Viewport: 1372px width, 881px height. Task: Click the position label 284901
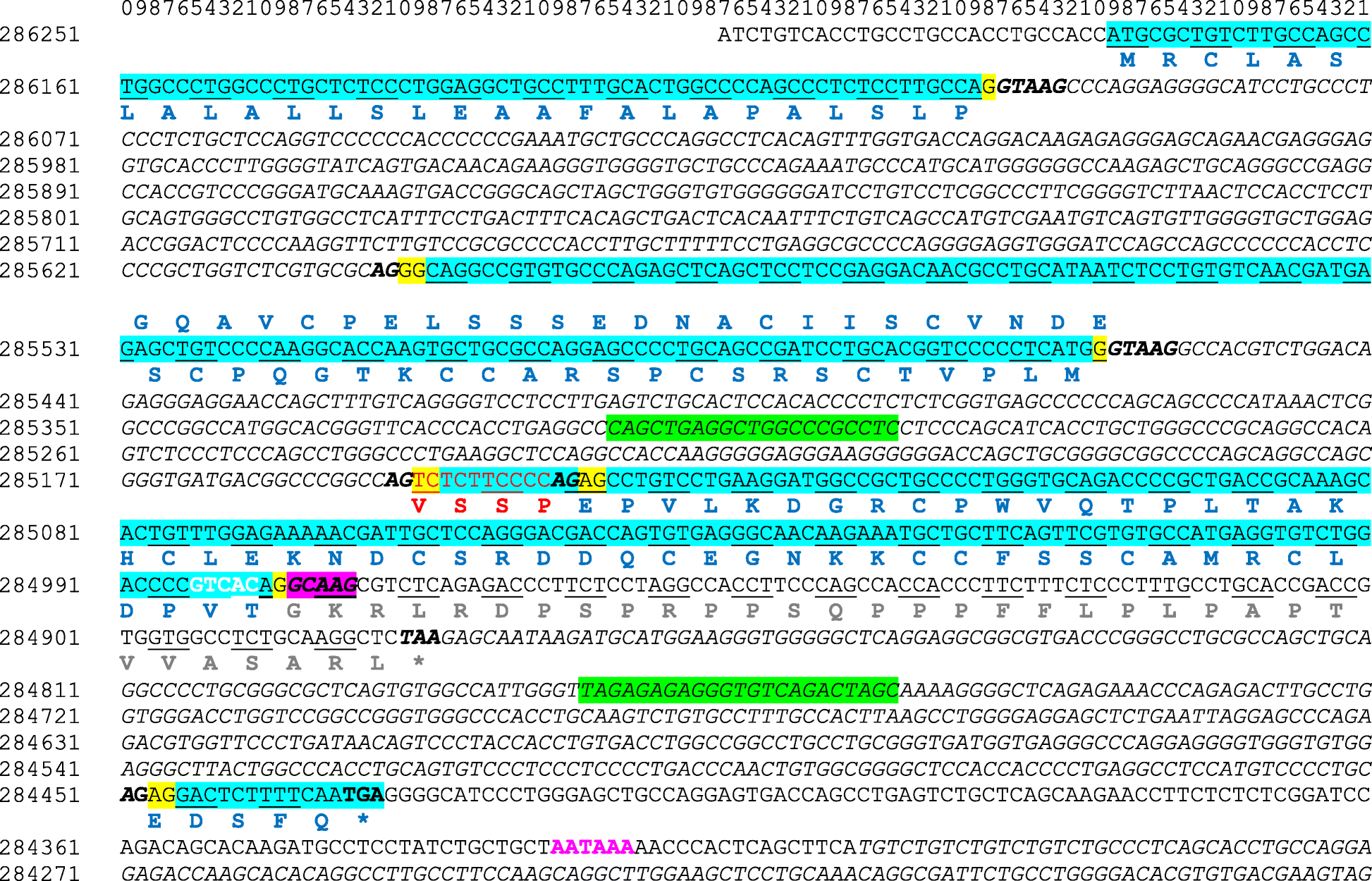tap(40, 638)
